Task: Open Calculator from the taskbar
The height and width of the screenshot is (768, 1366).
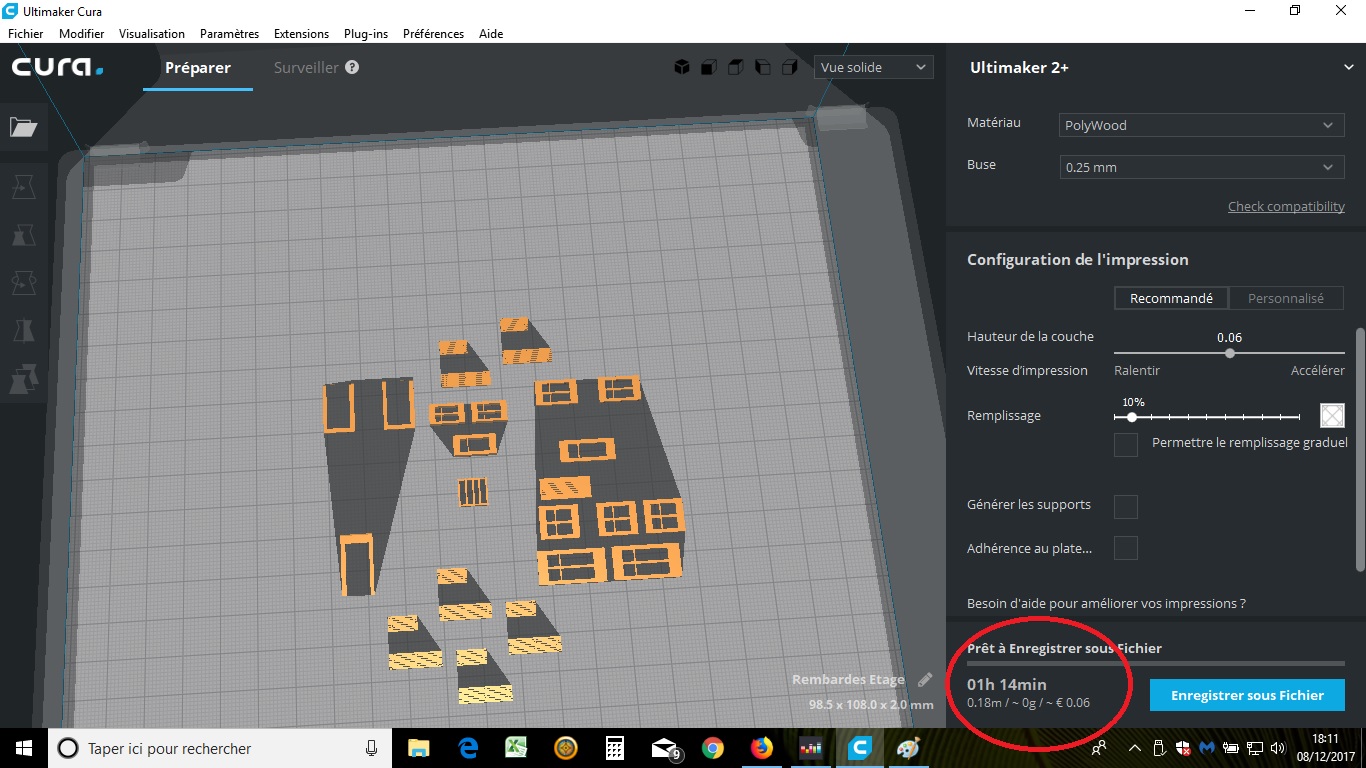Action: coord(614,748)
